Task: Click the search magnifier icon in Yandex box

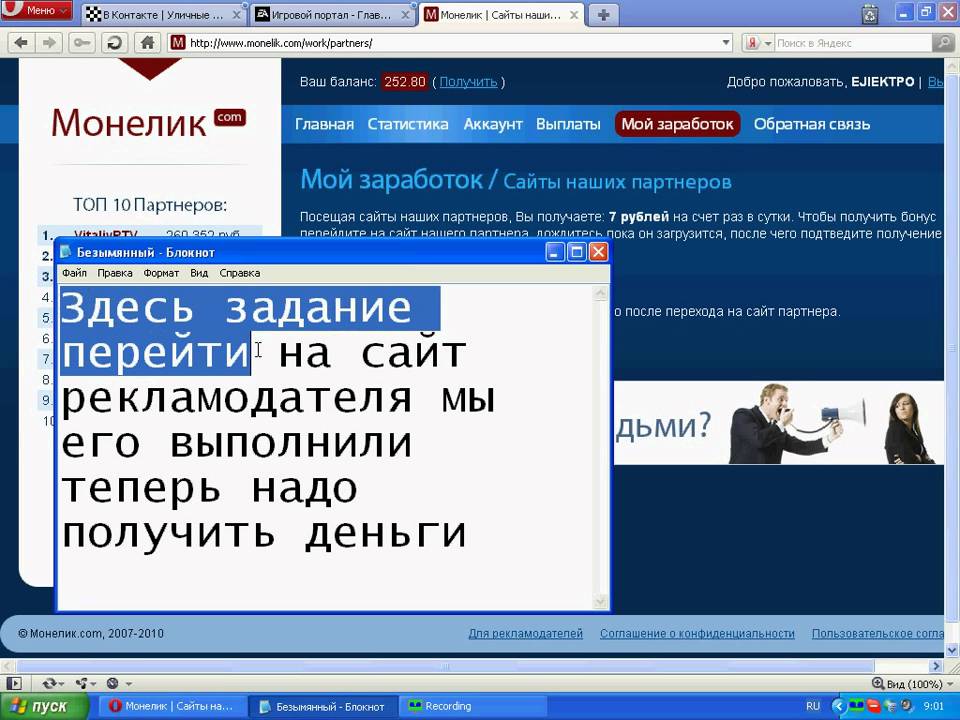Action: 942,43
